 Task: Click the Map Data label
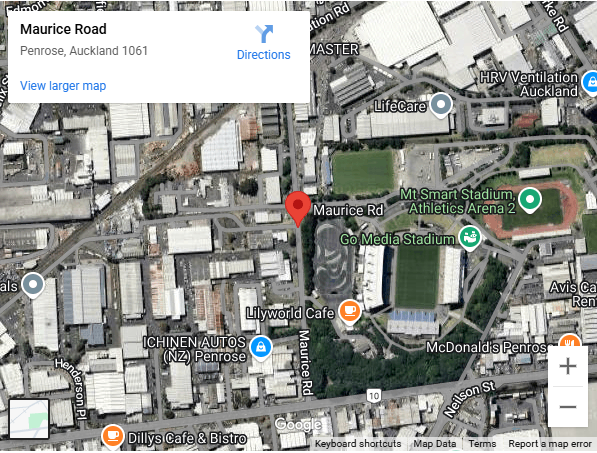point(434,444)
